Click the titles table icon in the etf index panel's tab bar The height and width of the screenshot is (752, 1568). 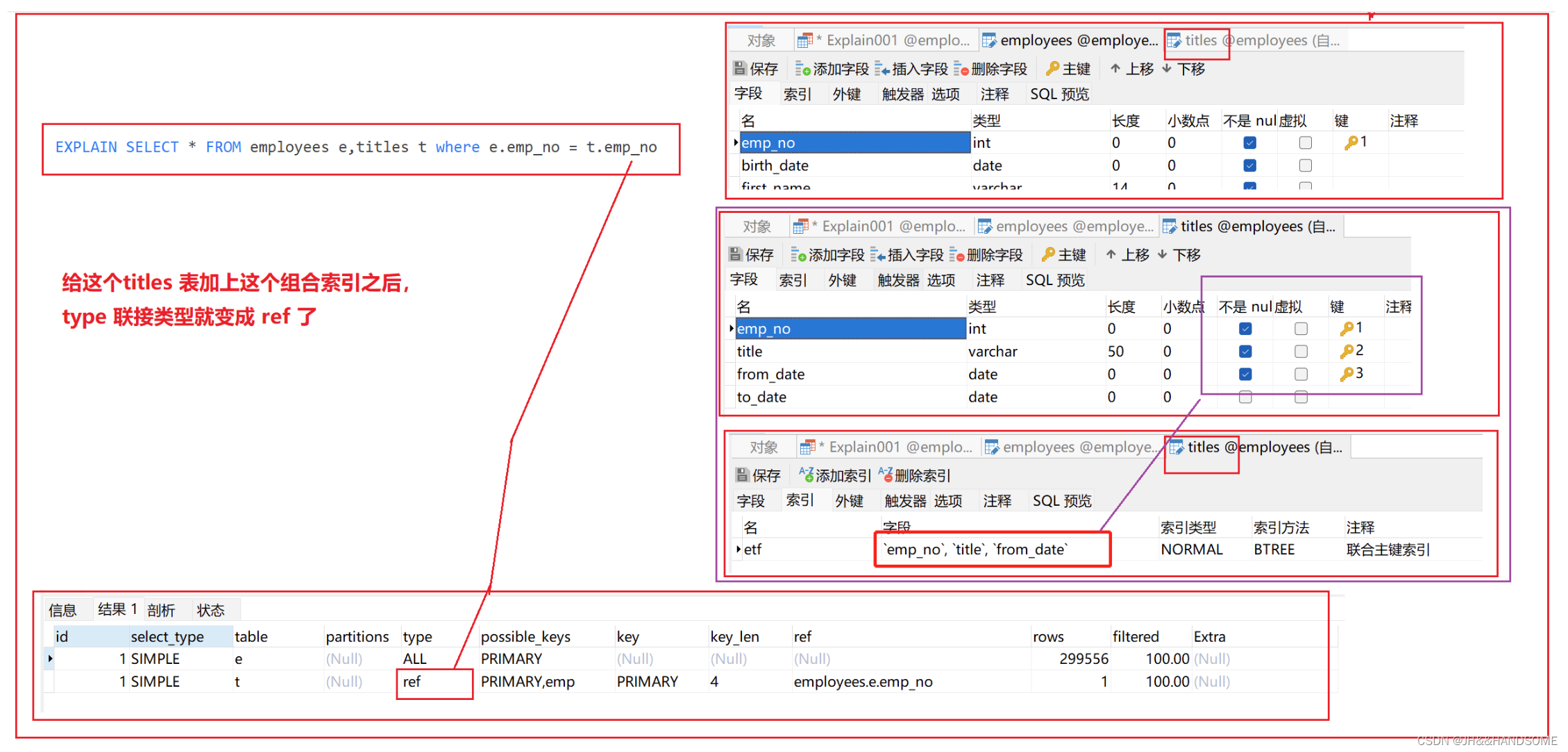tap(1177, 447)
